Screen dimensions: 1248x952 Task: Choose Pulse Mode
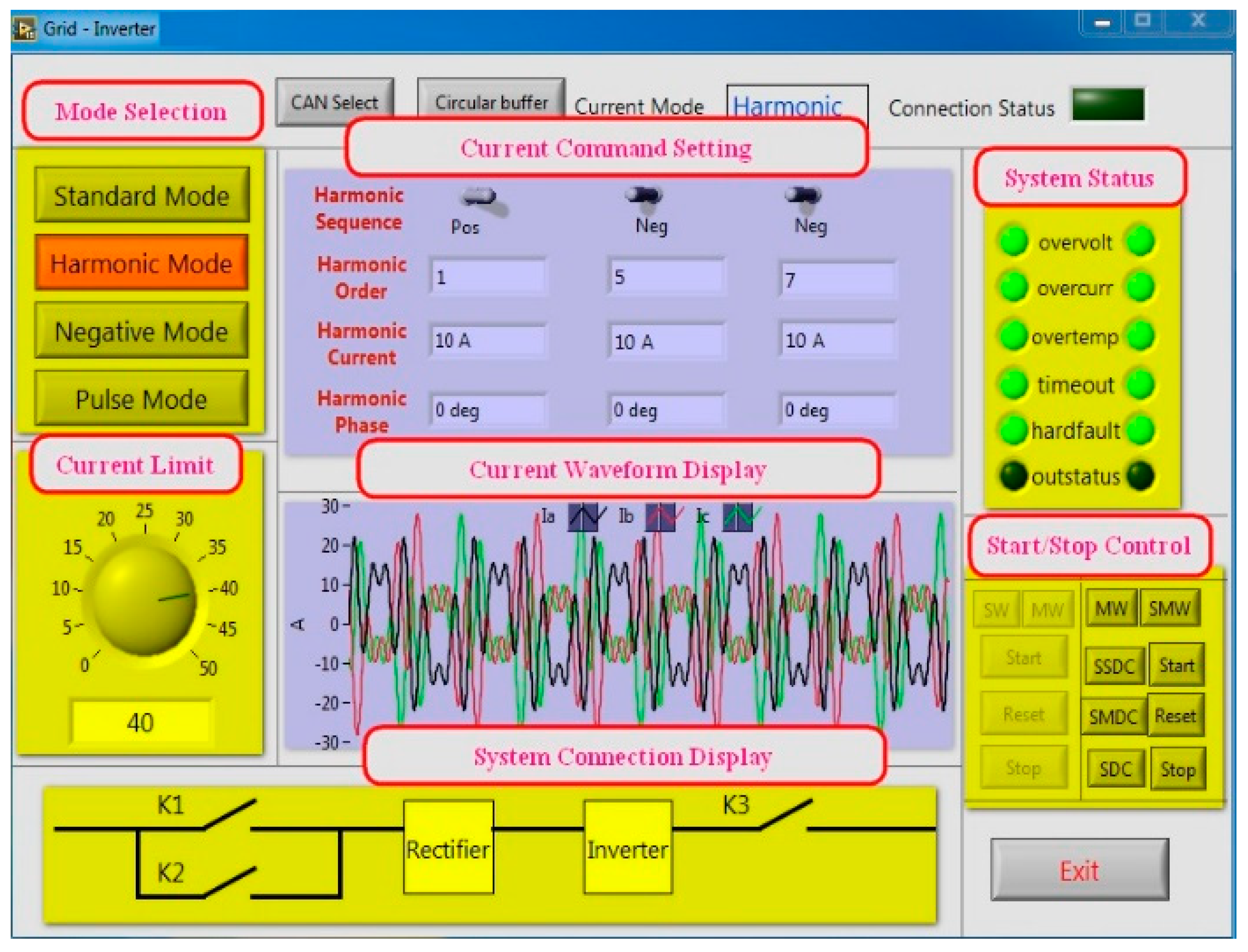[x=142, y=398]
